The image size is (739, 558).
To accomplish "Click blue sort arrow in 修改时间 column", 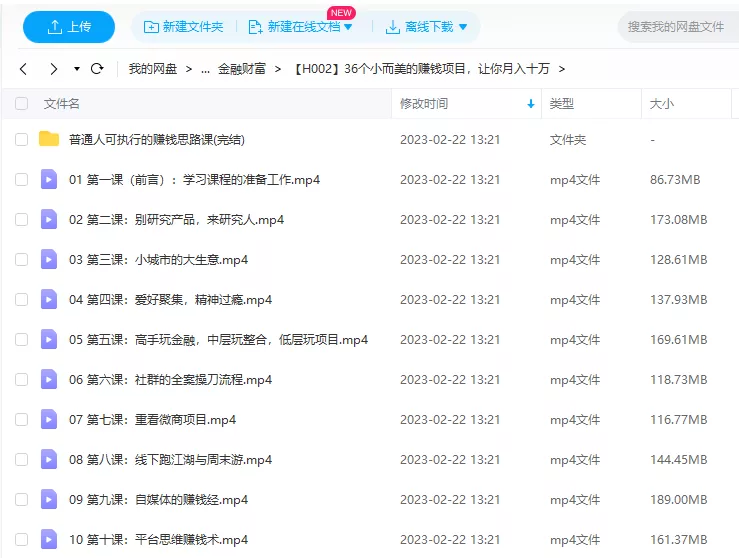I will pos(530,104).
